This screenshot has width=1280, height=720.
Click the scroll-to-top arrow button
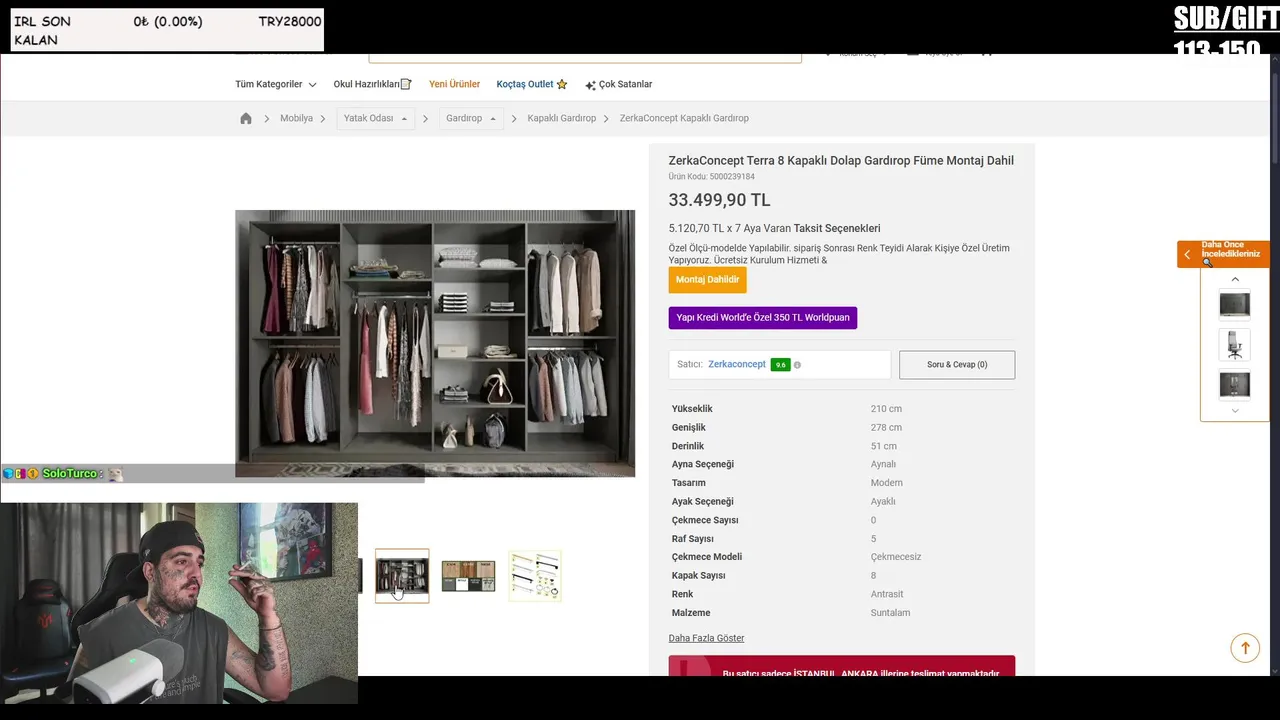click(1245, 648)
